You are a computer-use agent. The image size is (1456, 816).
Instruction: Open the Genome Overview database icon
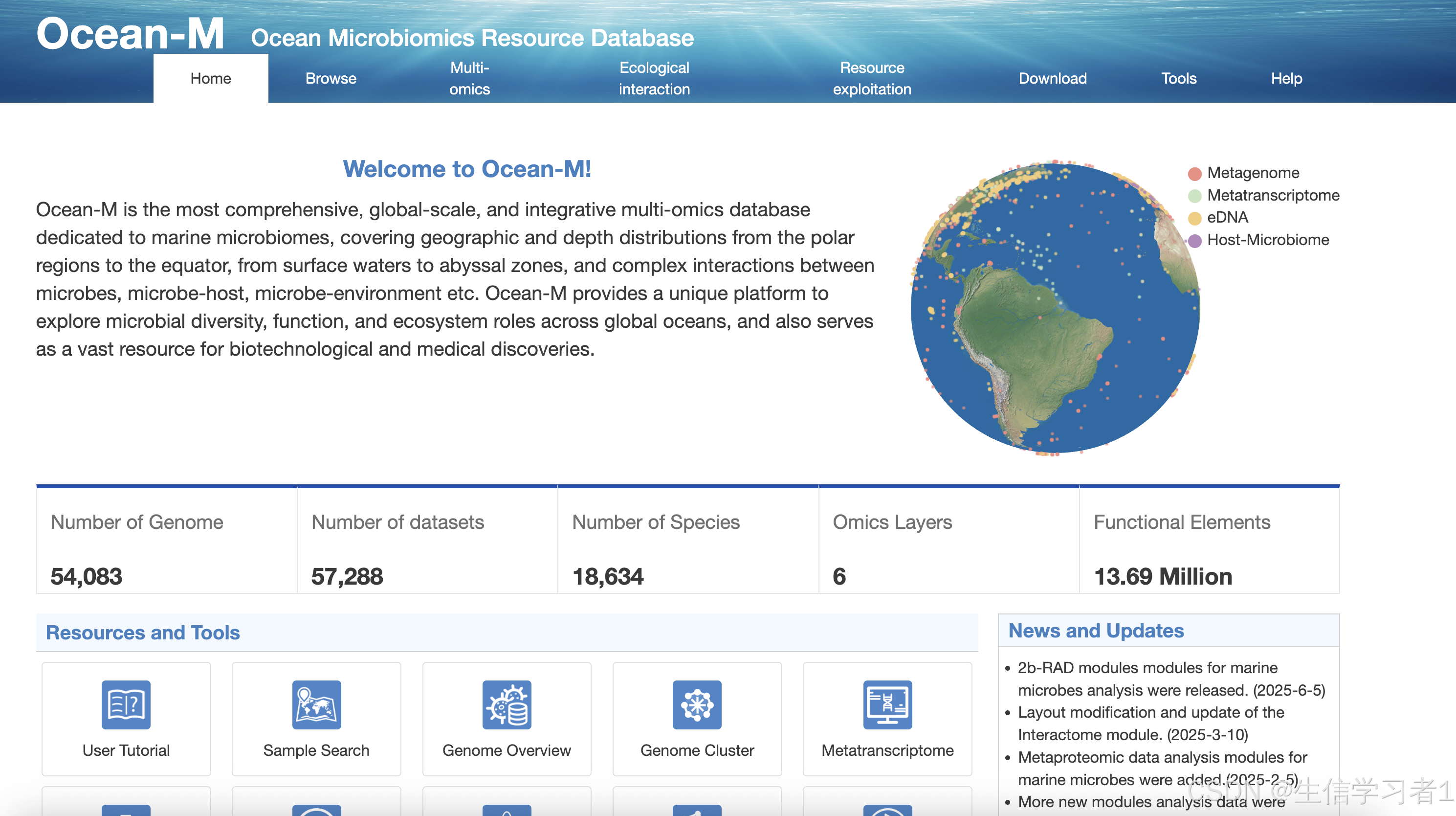pos(507,704)
